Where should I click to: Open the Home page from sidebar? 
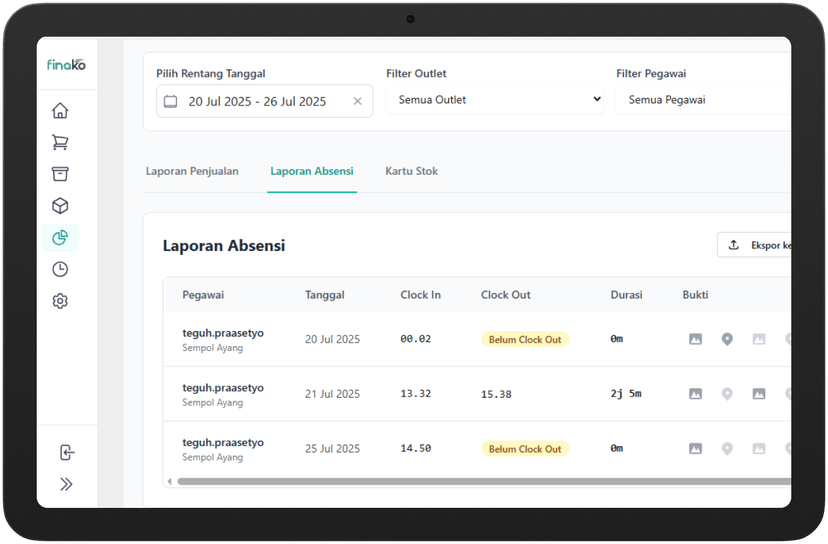pyautogui.click(x=60, y=111)
